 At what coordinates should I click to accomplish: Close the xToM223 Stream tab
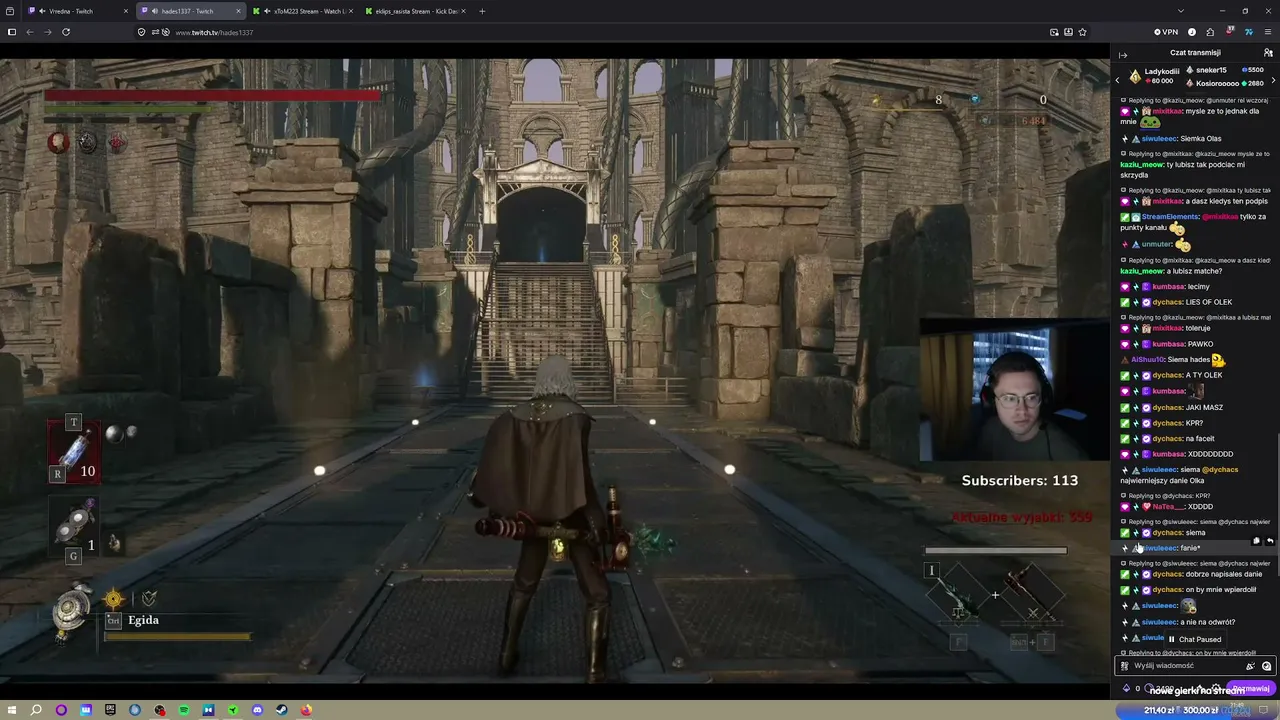click(x=350, y=11)
